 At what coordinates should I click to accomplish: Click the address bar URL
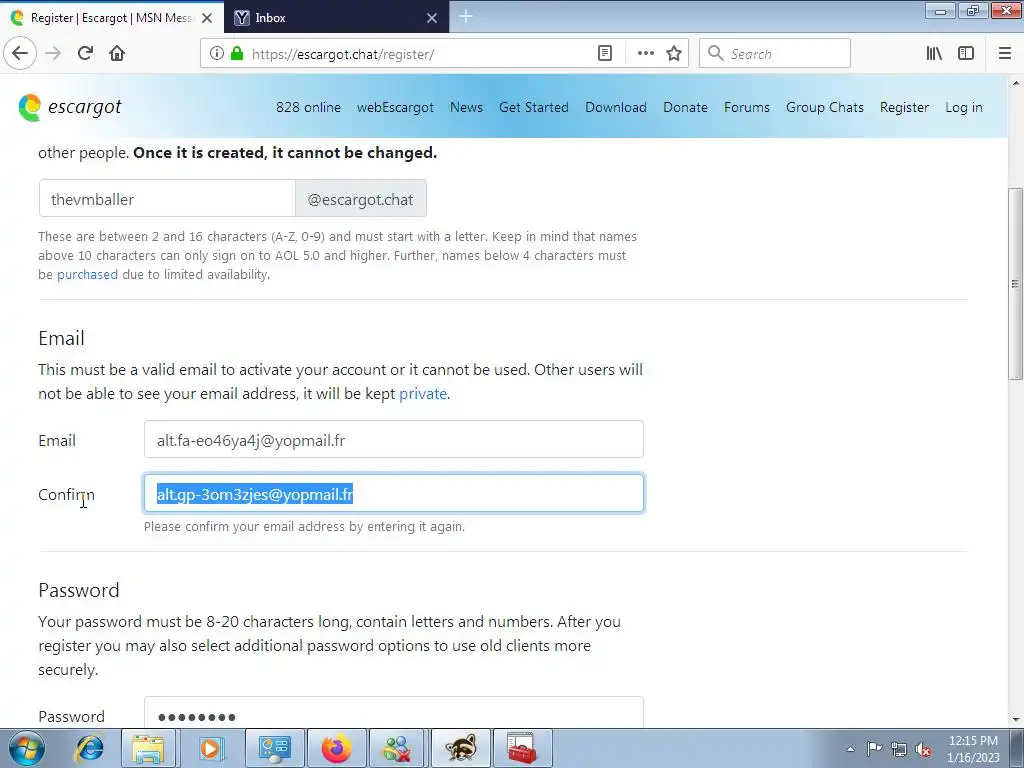342,54
